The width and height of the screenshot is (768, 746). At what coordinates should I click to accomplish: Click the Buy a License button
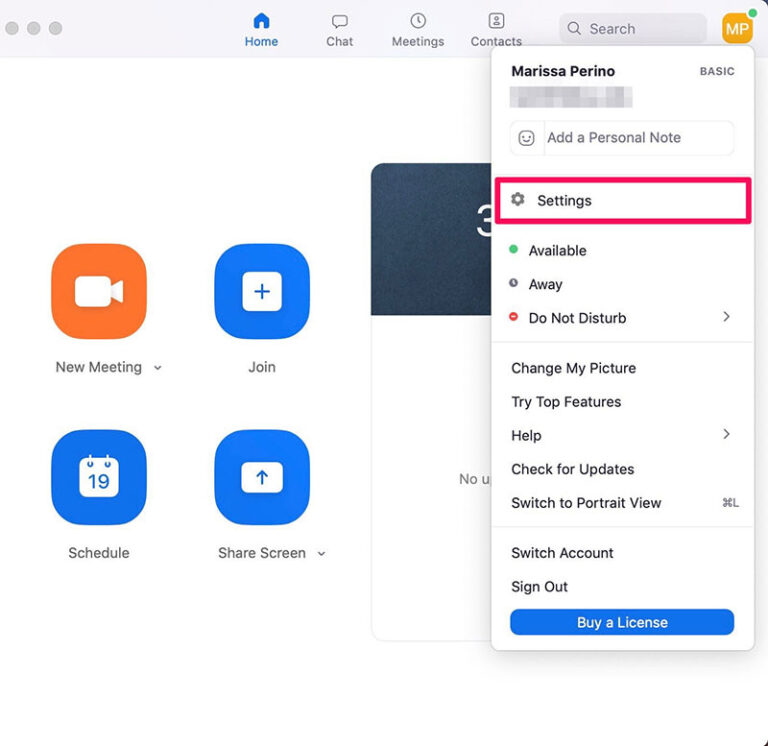[x=622, y=622]
